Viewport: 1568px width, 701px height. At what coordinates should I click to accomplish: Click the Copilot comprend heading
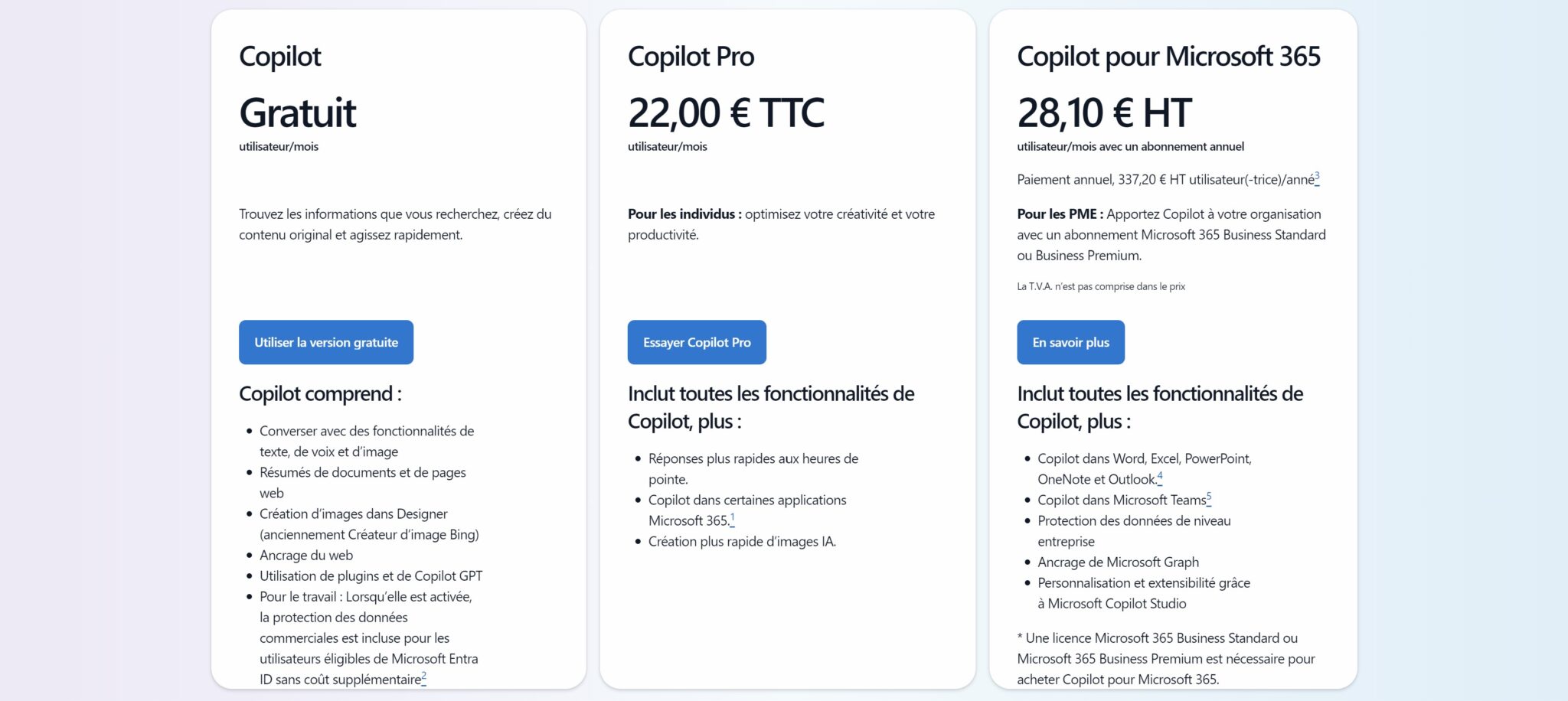coord(320,393)
